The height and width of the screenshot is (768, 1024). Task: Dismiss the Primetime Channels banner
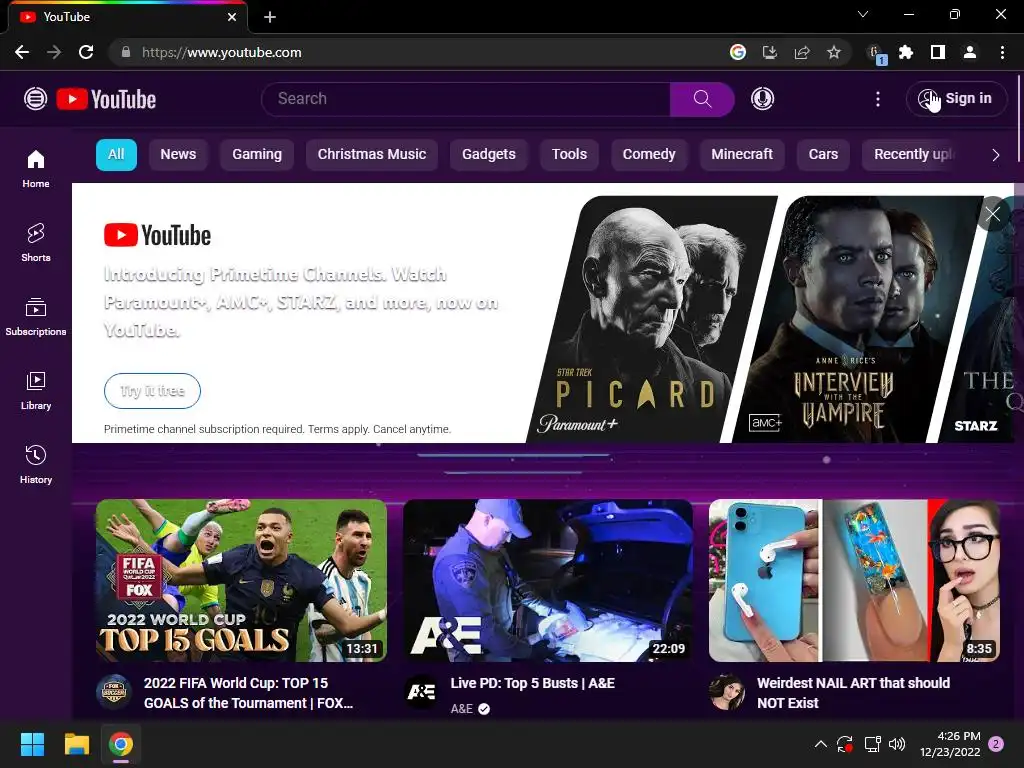993,214
